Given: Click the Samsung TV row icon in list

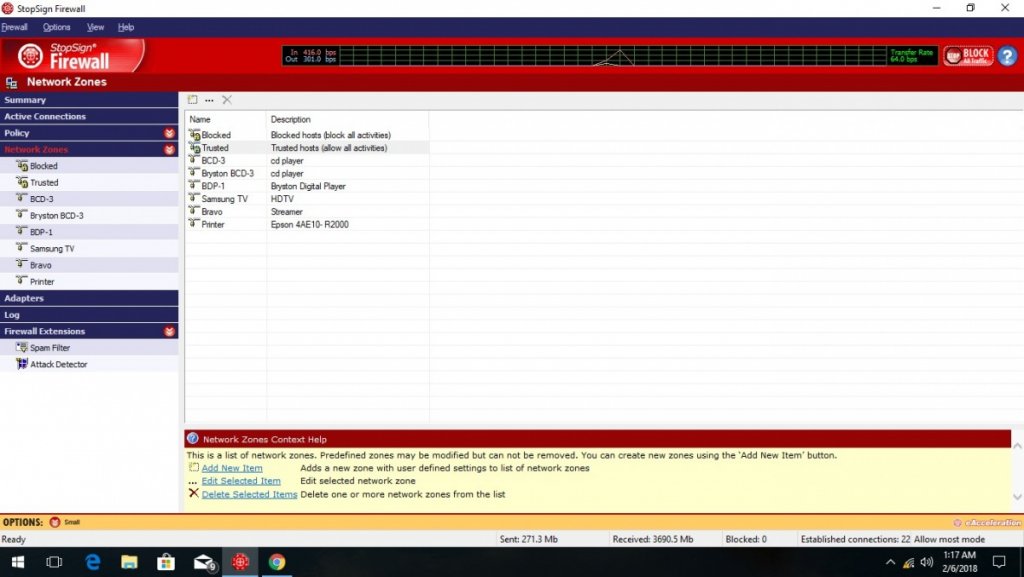Looking at the screenshot, I should [194, 198].
